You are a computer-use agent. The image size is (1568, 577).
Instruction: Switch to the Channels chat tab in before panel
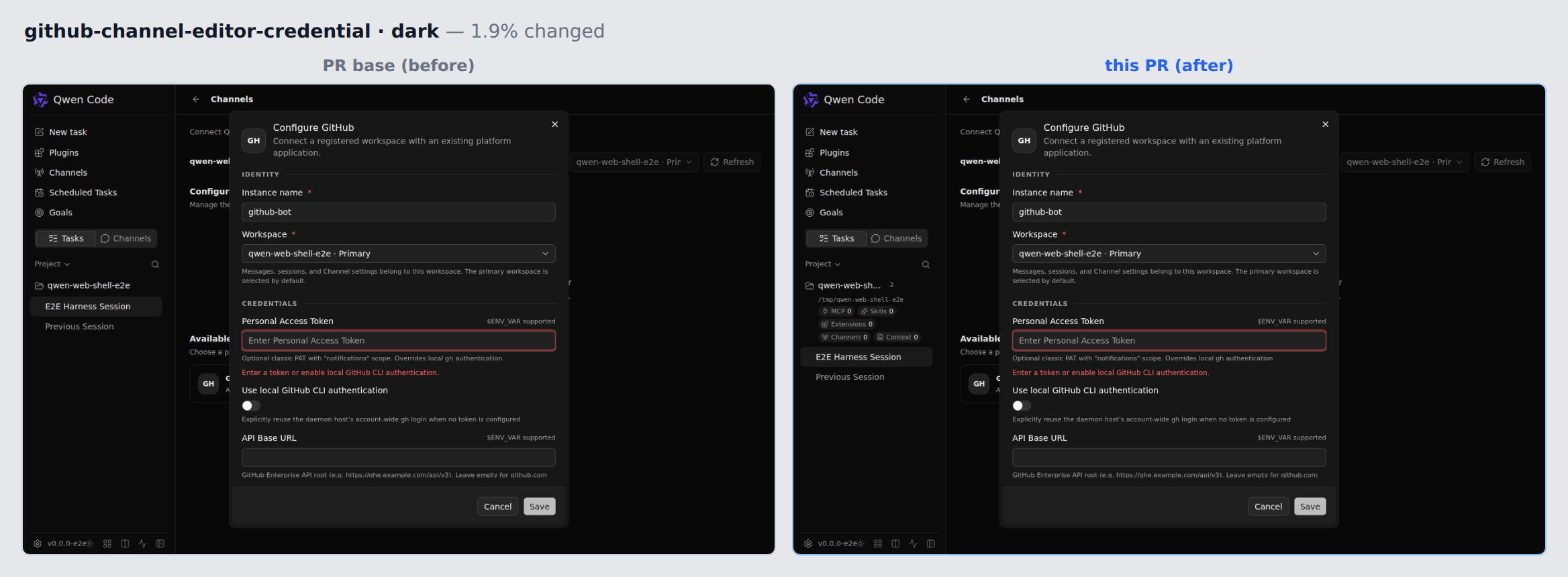tap(126, 238)
